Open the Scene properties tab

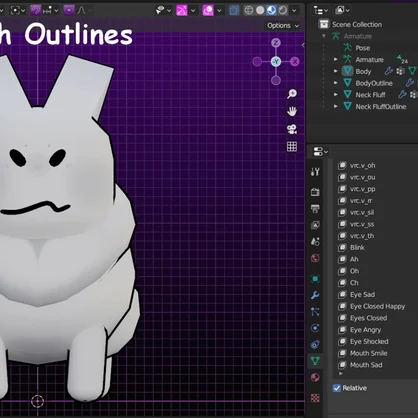coord(315,241)
